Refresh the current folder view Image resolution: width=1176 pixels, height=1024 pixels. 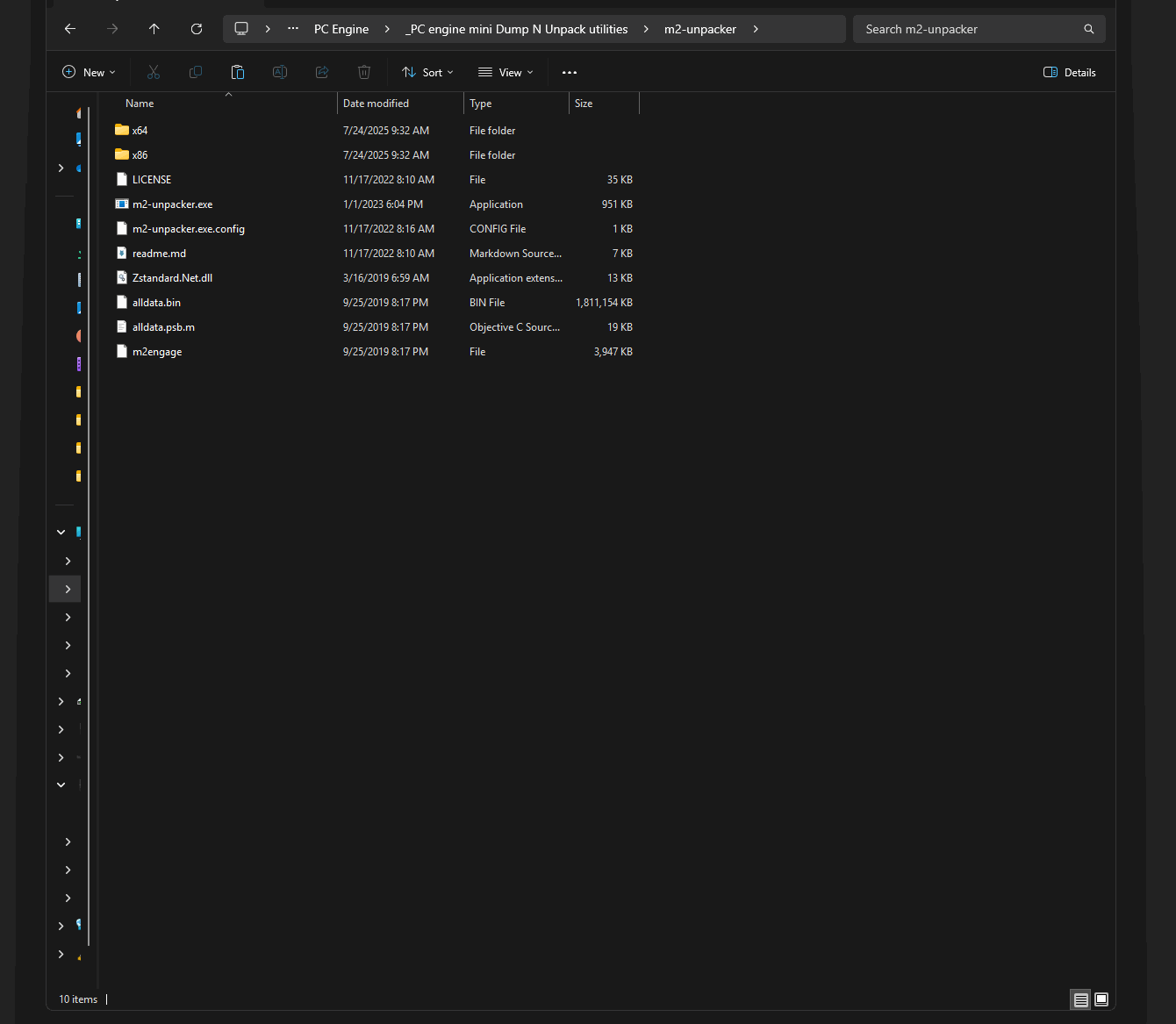[x=197, y=29]
